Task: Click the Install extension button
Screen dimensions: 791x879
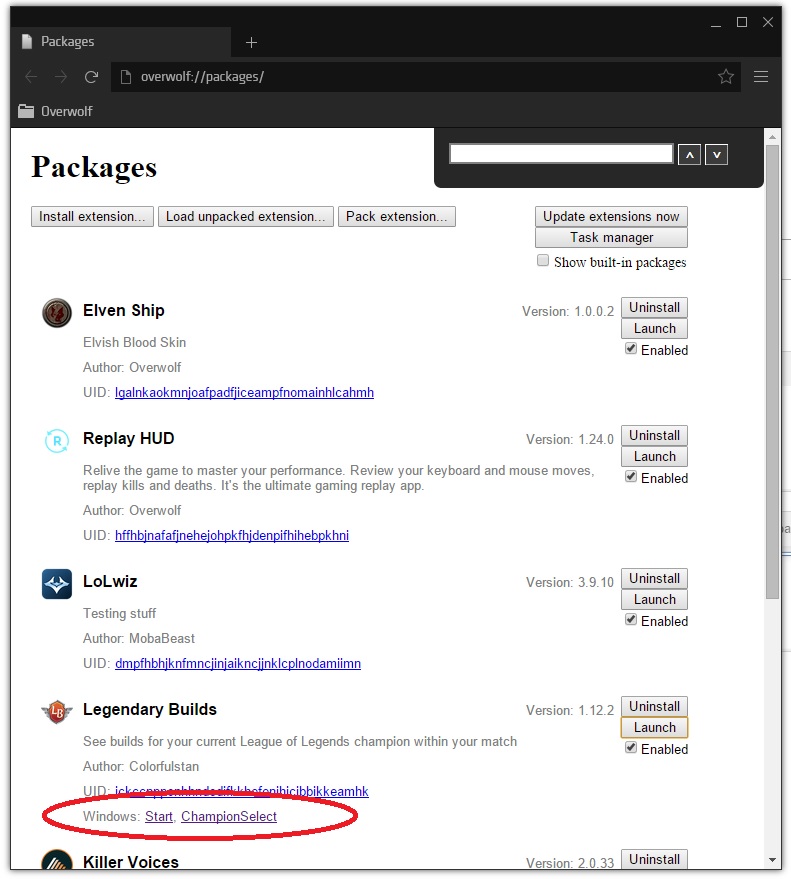Action: point(92,216)
